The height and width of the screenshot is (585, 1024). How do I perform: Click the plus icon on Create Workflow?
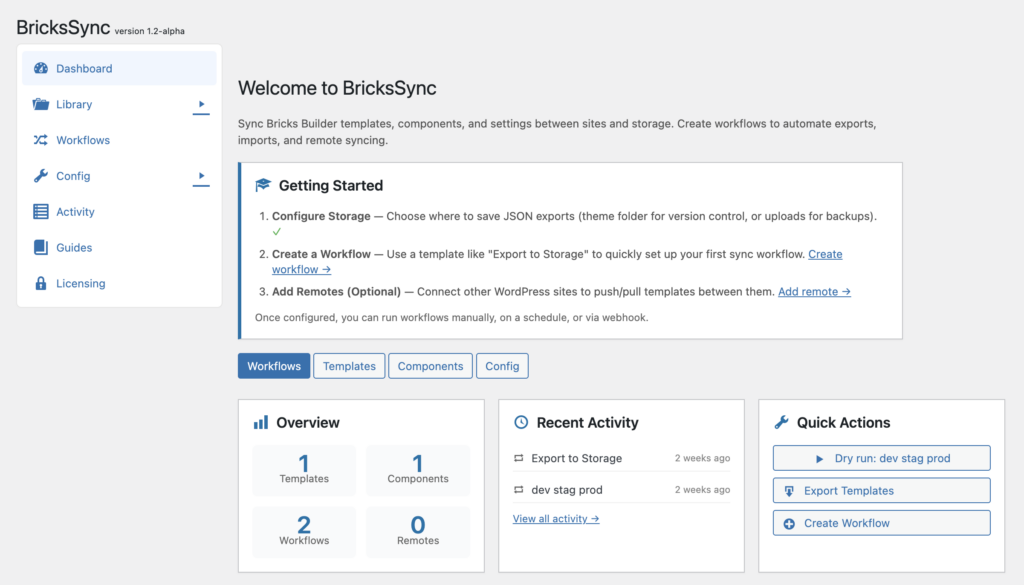click(789, 523)
